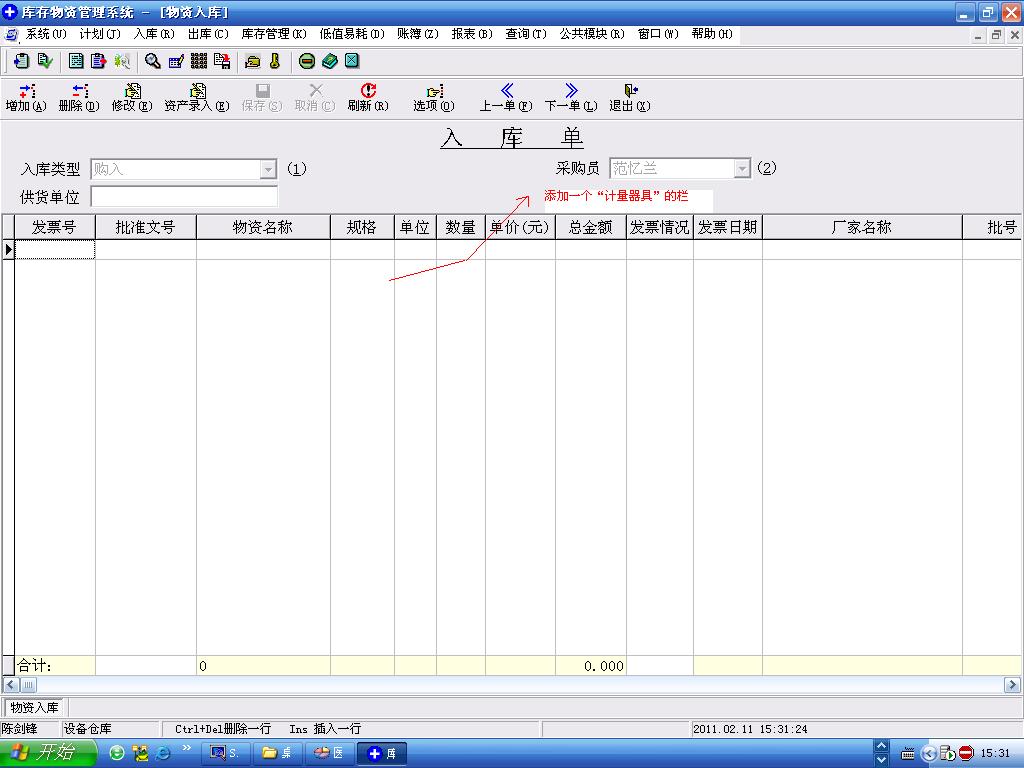Image resolution: width=1024 pixels, height=768 pixels.
Task: Switch to the 库 taskbar application button
Action: pyautogui.click(x=382, y=754)
